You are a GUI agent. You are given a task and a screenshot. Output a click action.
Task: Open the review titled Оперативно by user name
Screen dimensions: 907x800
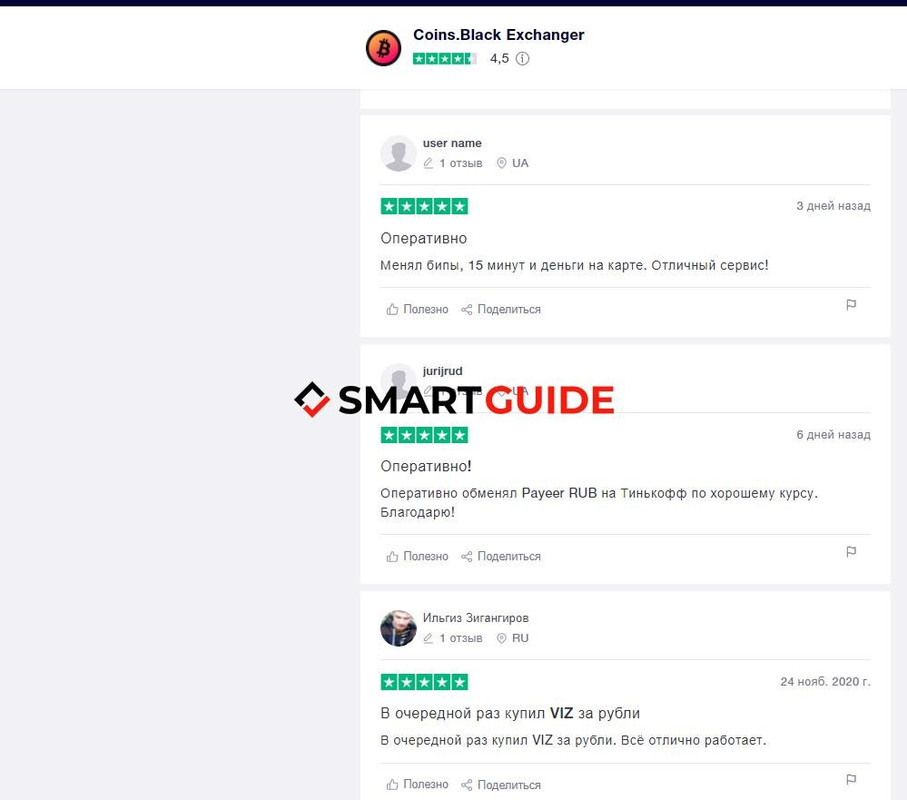tap(423, 238)
